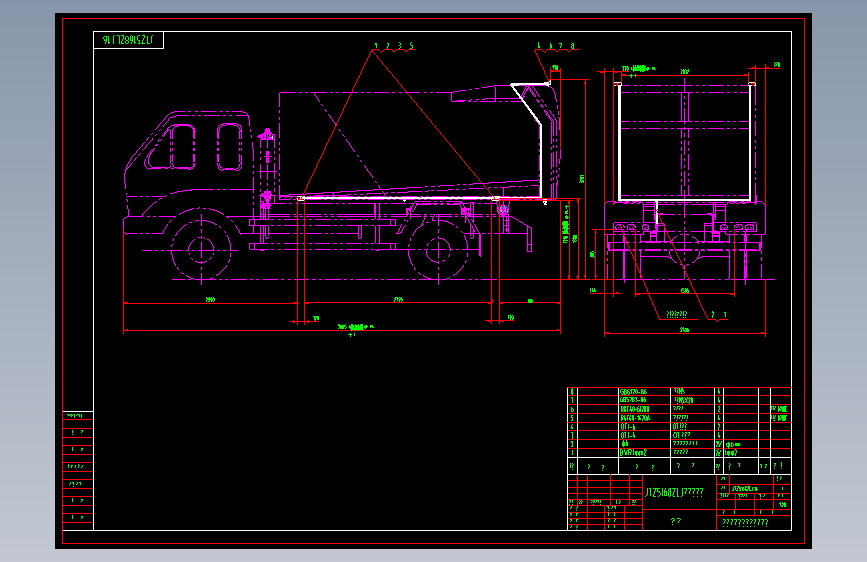The width and height of the screenshot is (867, 562).
Task: Click the row of question marks in title block bottom-right
Action: tap(745, 523)
